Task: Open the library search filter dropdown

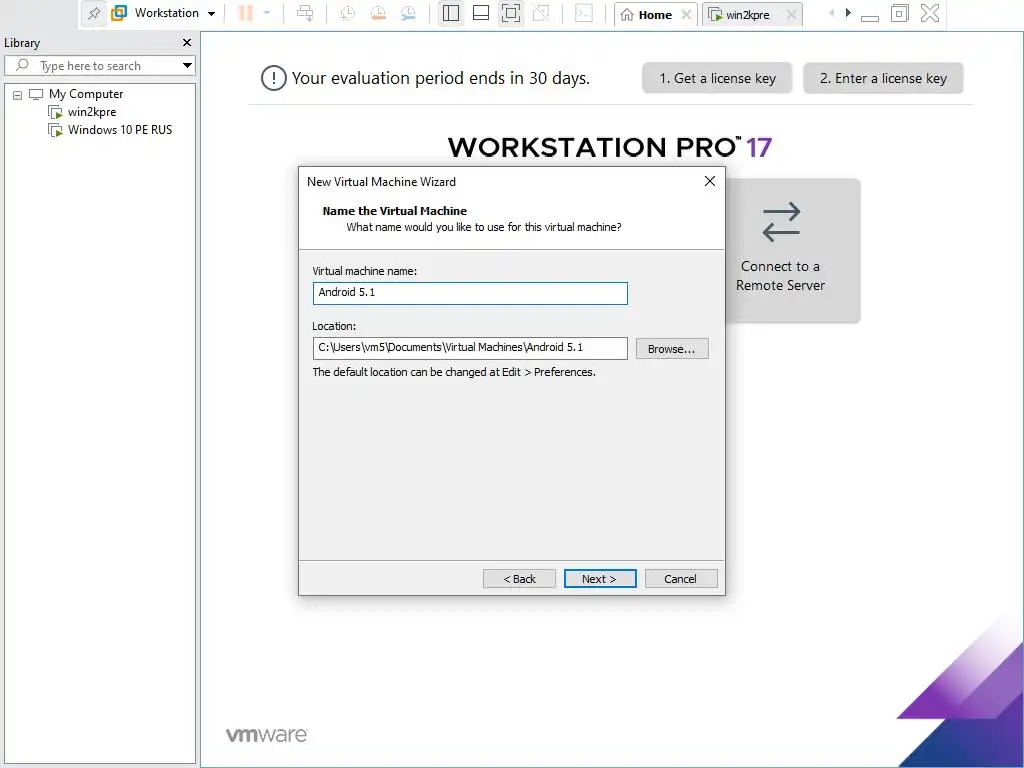Action: point(187,65)
